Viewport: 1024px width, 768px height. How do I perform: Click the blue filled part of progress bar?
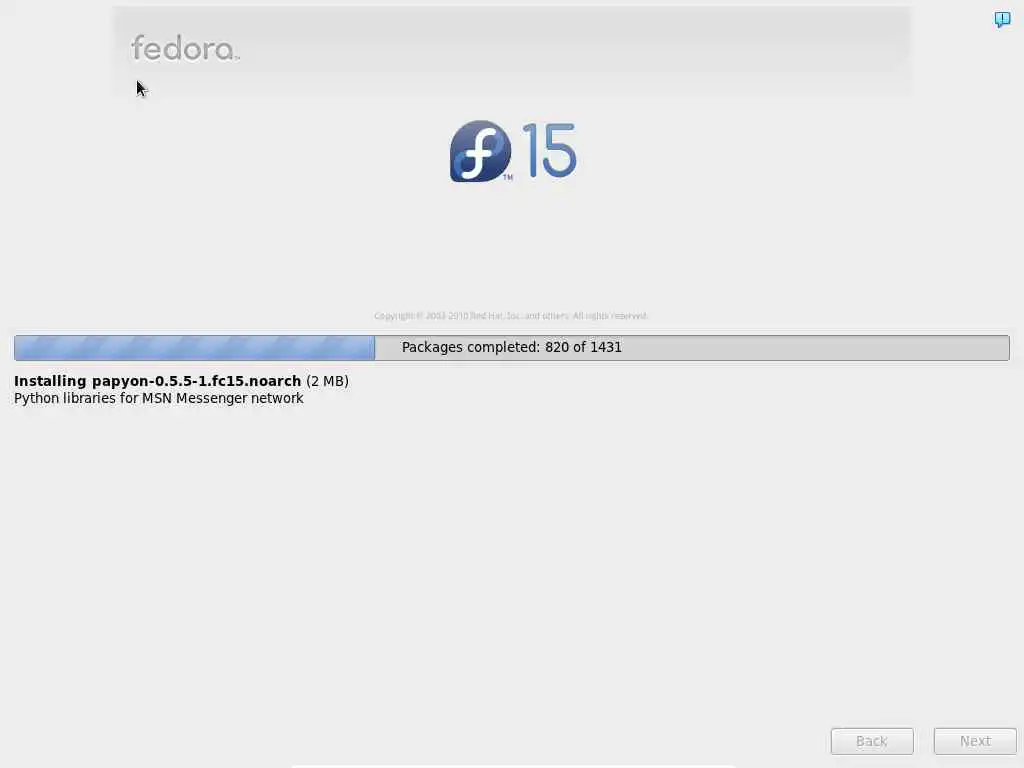coord(195,347)
